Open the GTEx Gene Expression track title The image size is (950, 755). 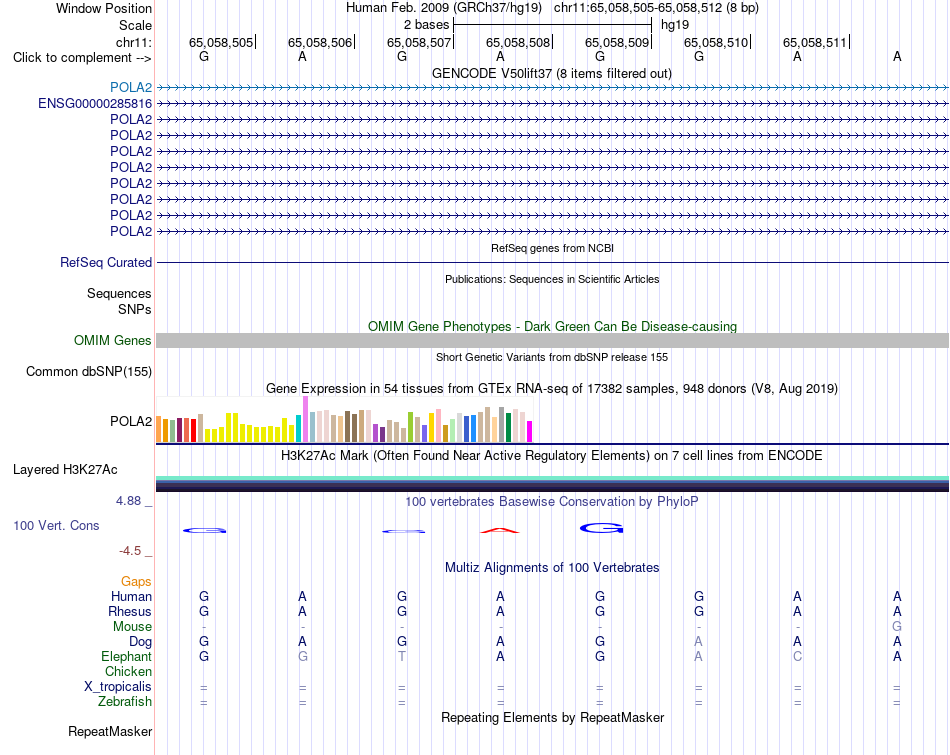click(552, 388)
